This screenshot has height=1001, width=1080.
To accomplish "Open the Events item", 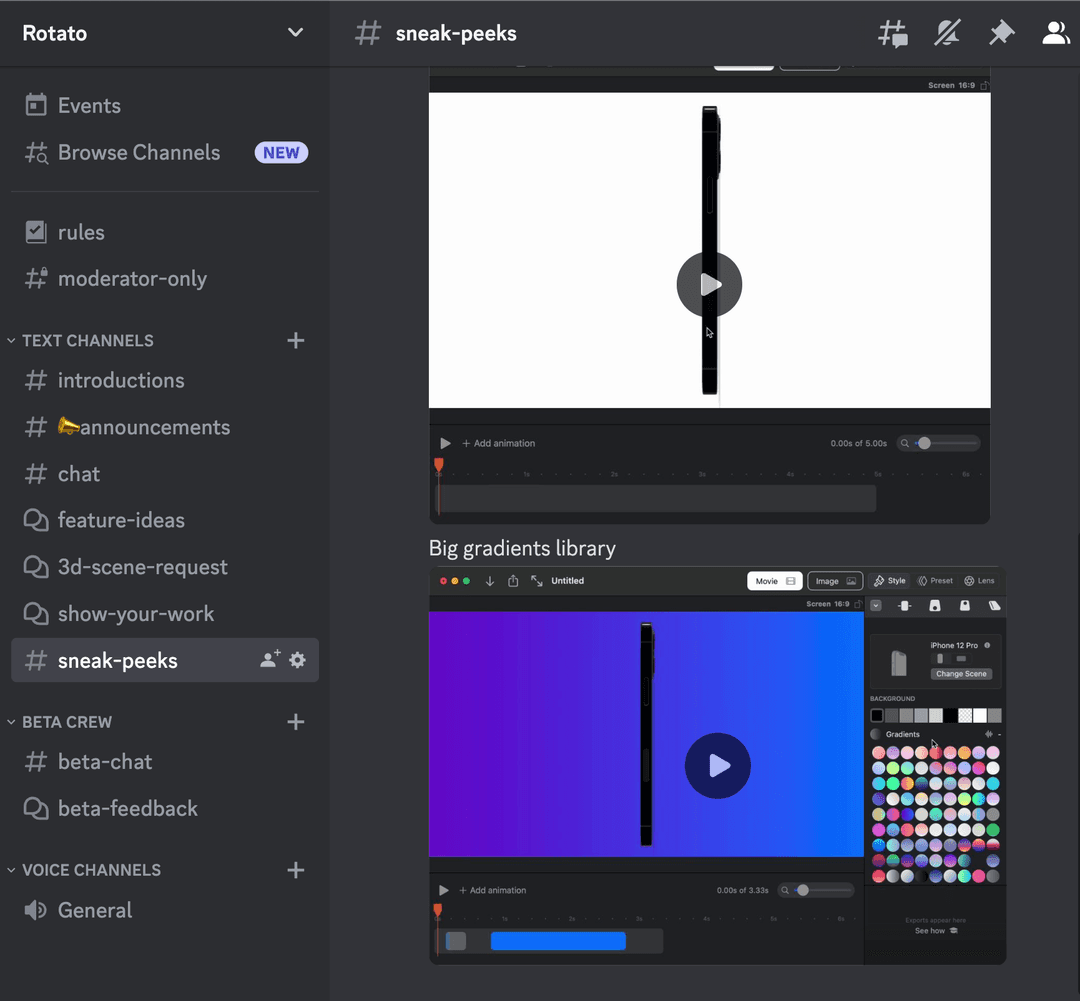I will pos(88,106).
